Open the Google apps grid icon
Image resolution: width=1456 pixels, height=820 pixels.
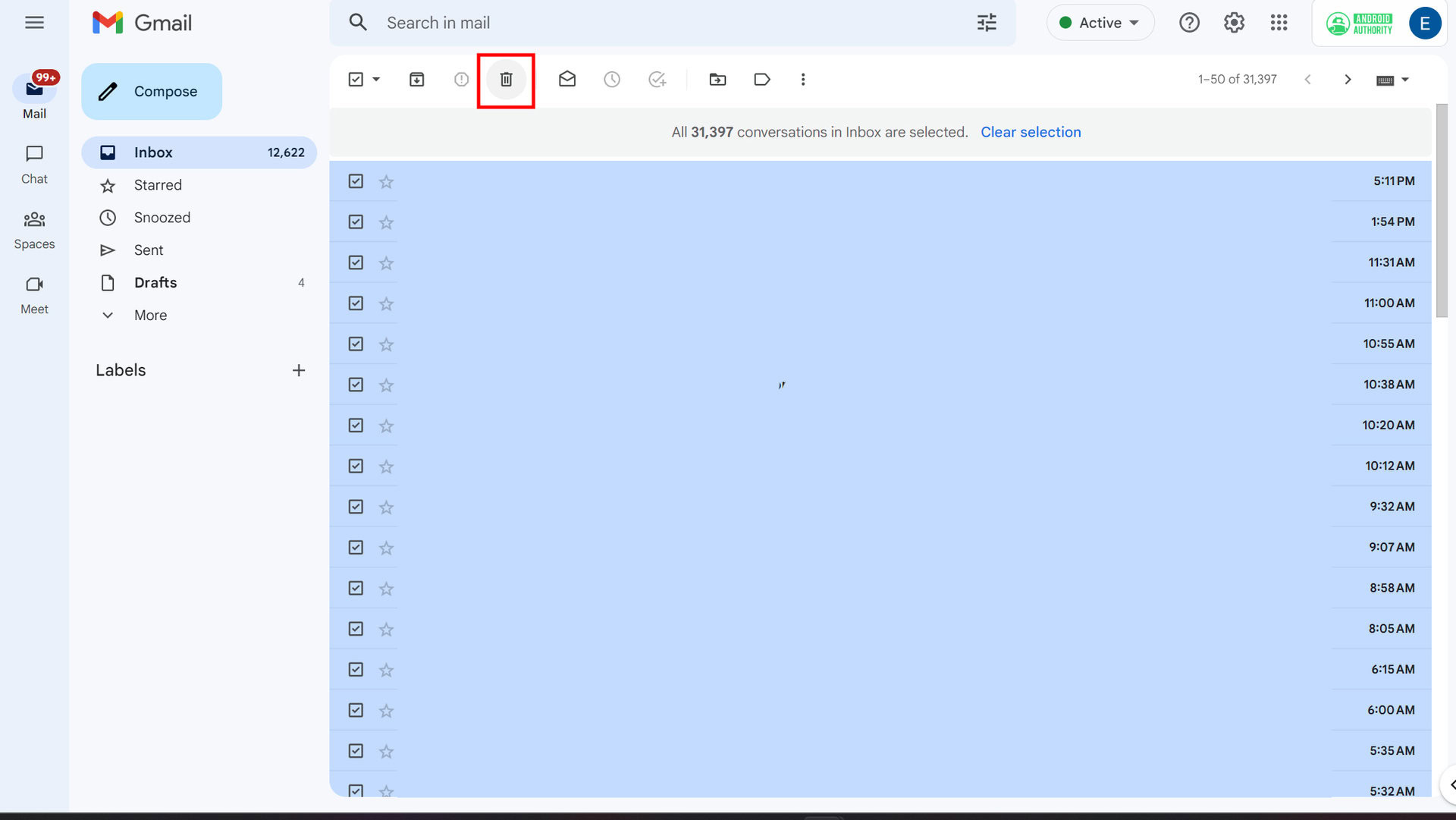tap(1279, 23)
